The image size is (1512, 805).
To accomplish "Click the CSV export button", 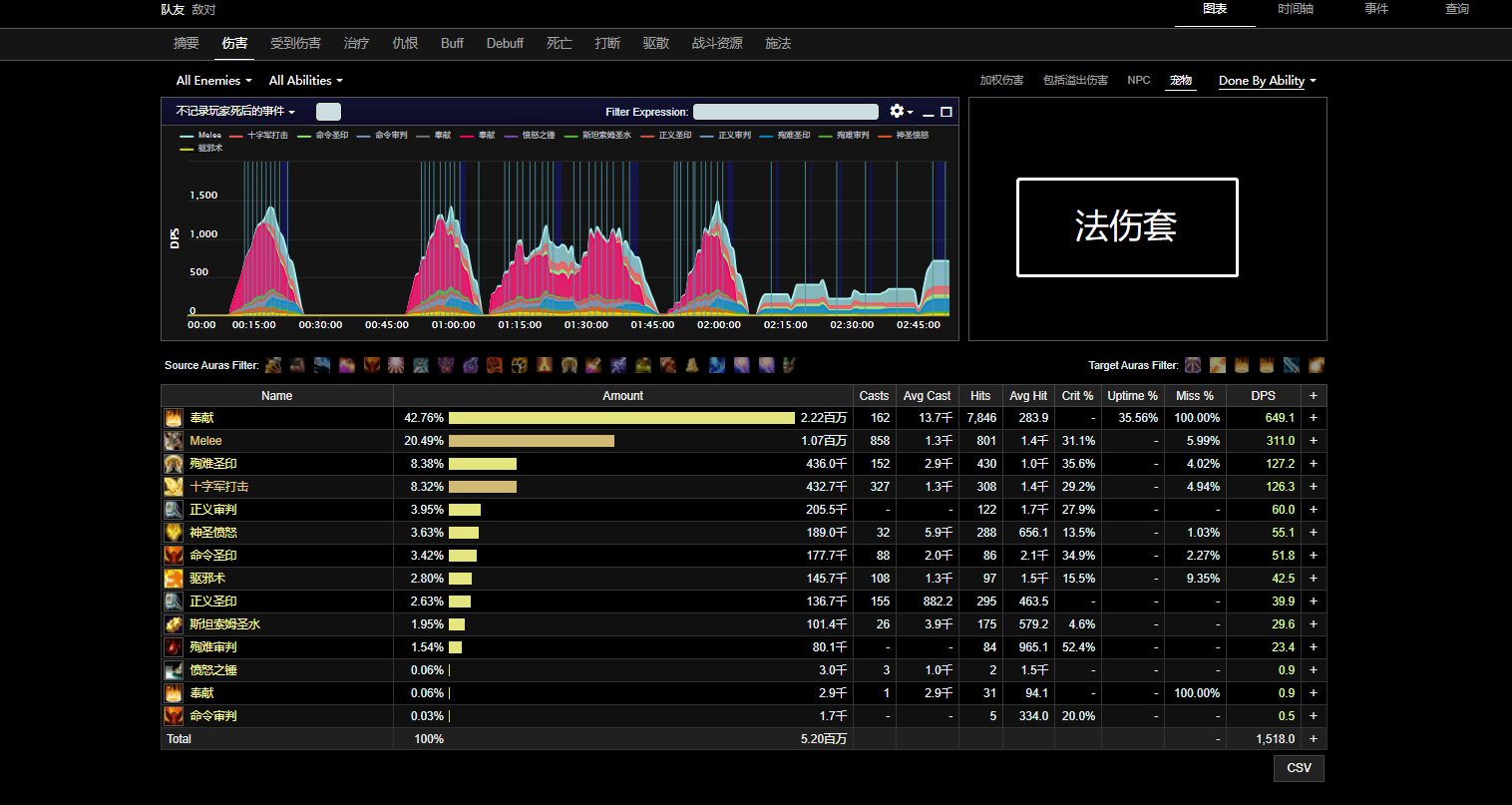I will tap(1299, 768).
